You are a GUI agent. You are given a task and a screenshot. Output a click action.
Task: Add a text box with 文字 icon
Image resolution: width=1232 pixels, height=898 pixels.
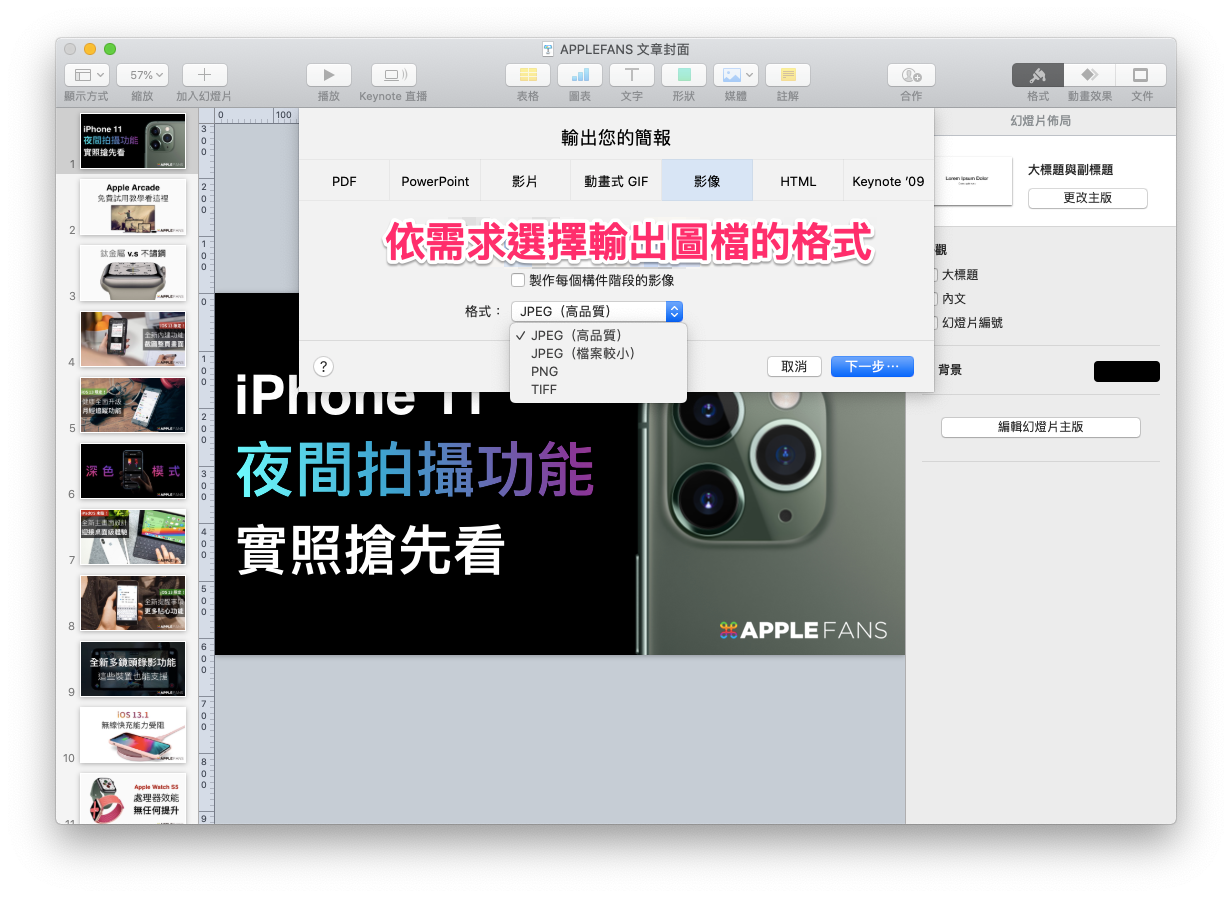[x=632, y=75]
